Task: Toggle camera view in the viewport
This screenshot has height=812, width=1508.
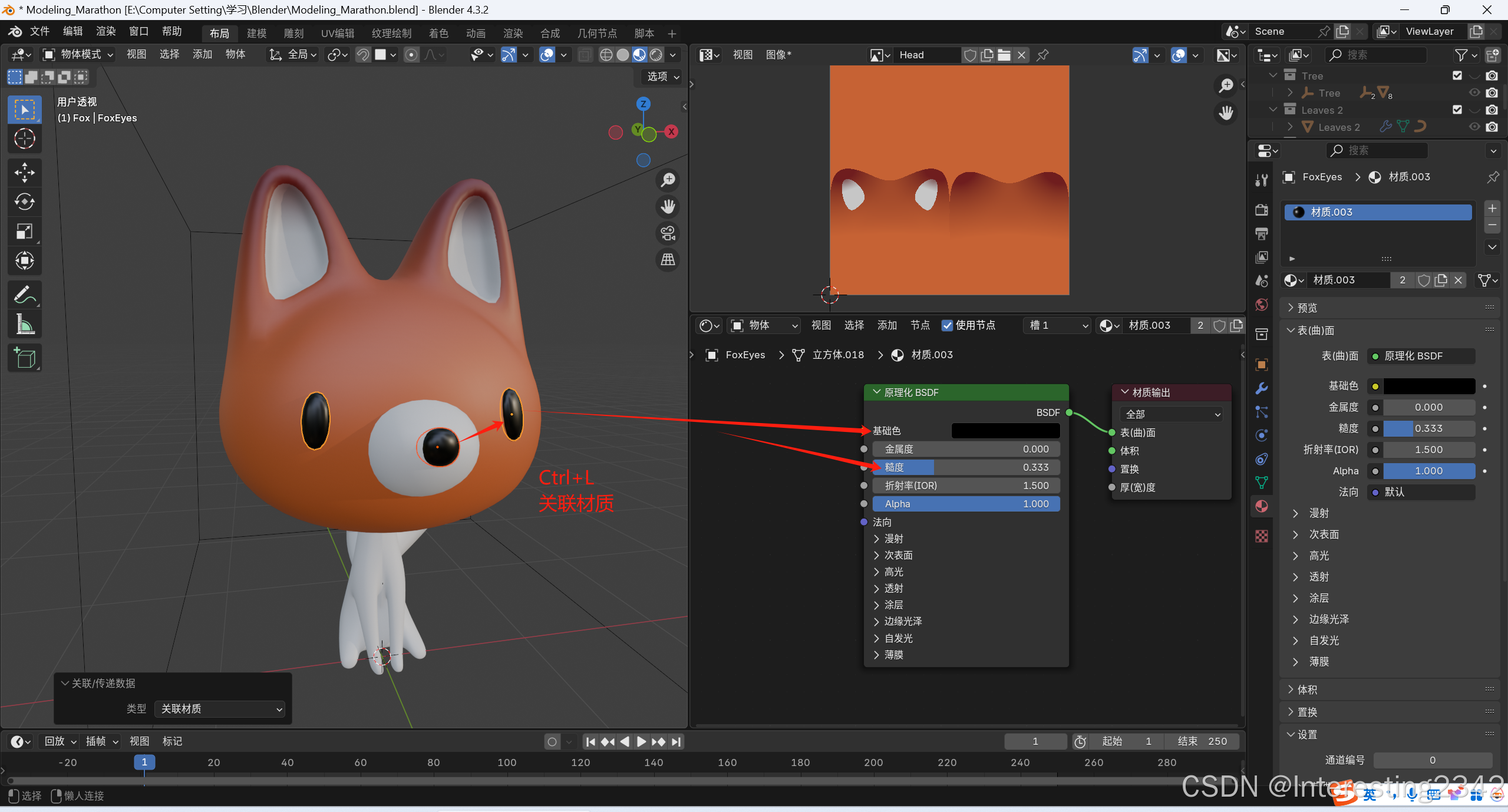Action: pyautogui.click(x=668, y=233)
